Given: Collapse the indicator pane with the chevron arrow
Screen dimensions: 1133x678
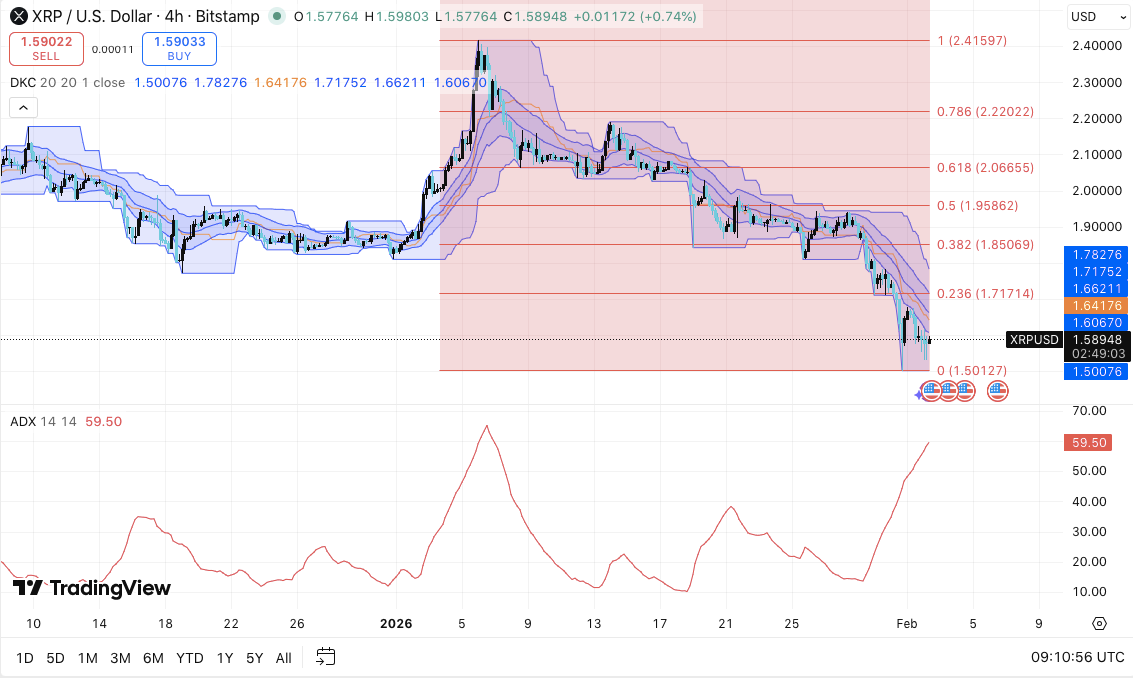Looking at the screenshot, I should 23,107.
